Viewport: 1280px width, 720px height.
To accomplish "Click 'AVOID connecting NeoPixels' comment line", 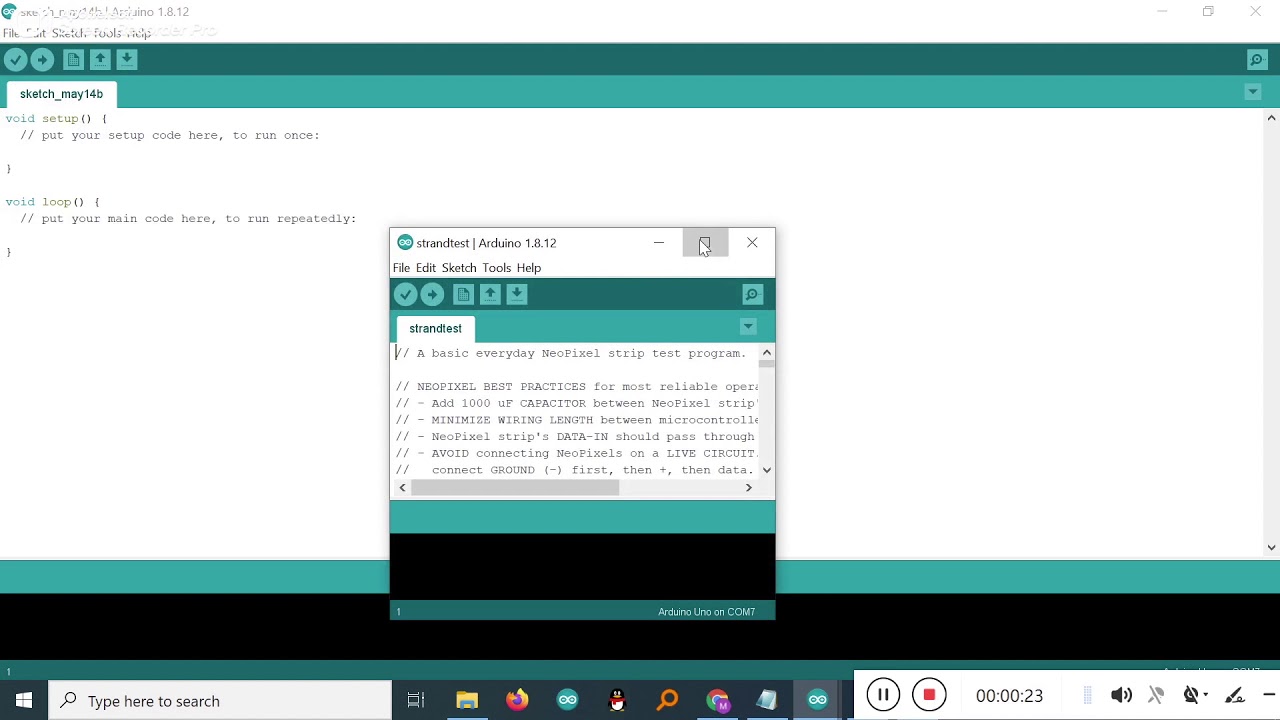I will tap(576, 453).
